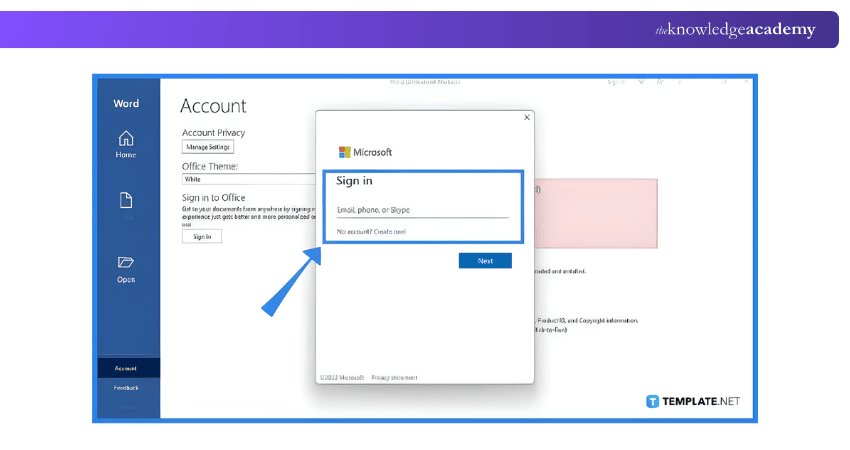Click the Account page heading
The height and width of the screenshot is (450, 850).
(x=213, y=106)
